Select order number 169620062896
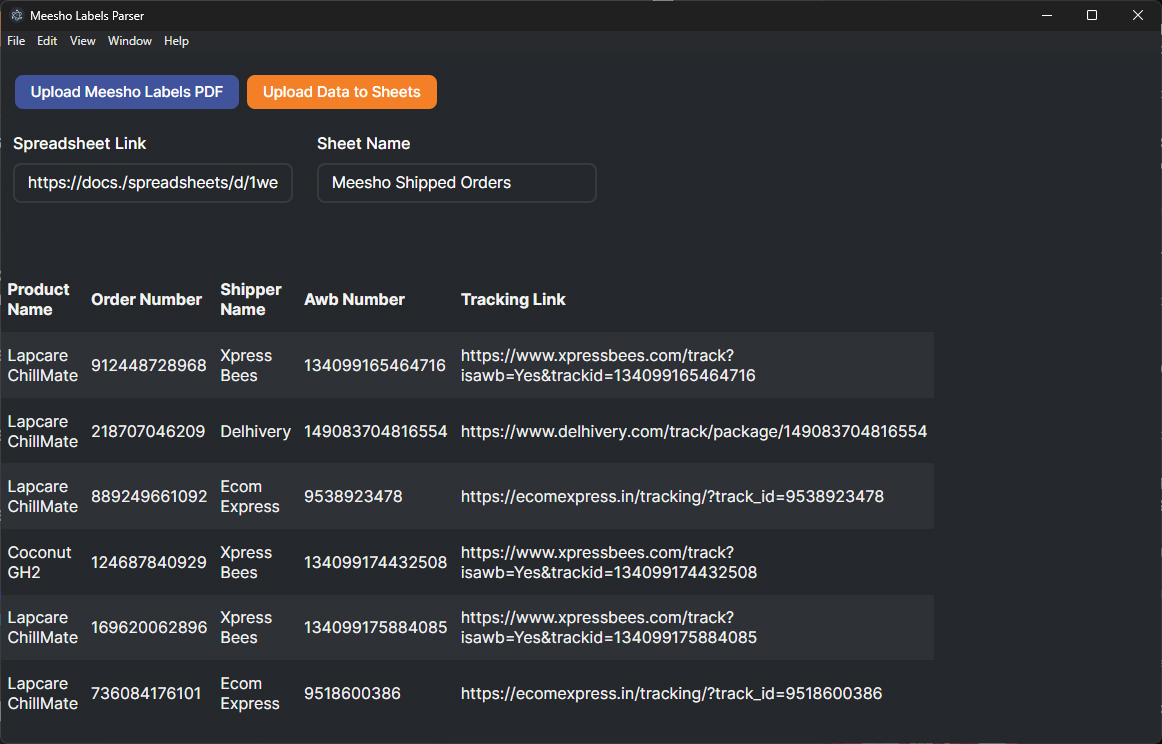This screenshot has width=1162, height=744. (149, 628)
